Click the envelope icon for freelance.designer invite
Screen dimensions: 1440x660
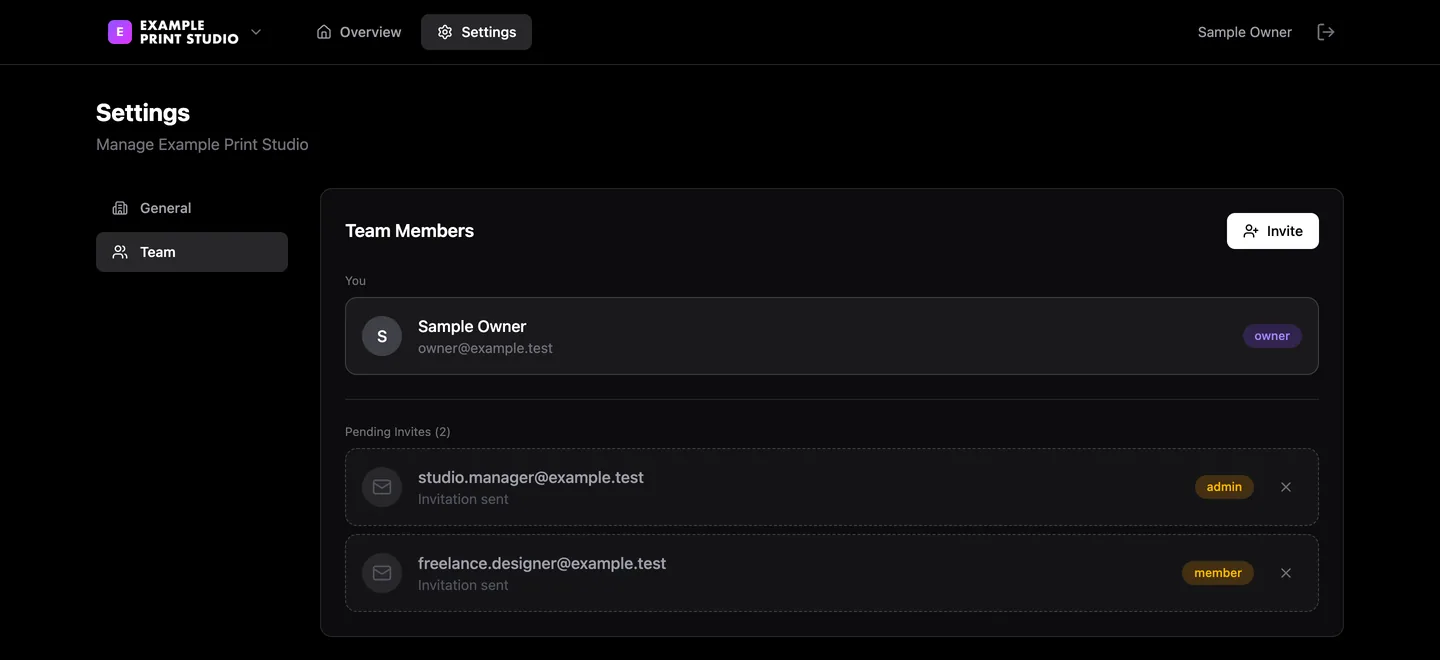tap(382, 573)
